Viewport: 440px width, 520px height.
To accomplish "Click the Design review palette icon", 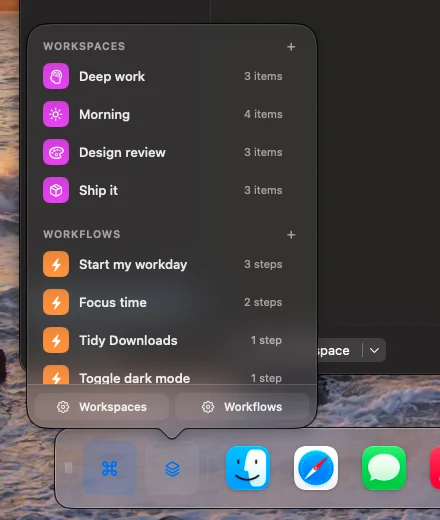I will click(56, 152).
